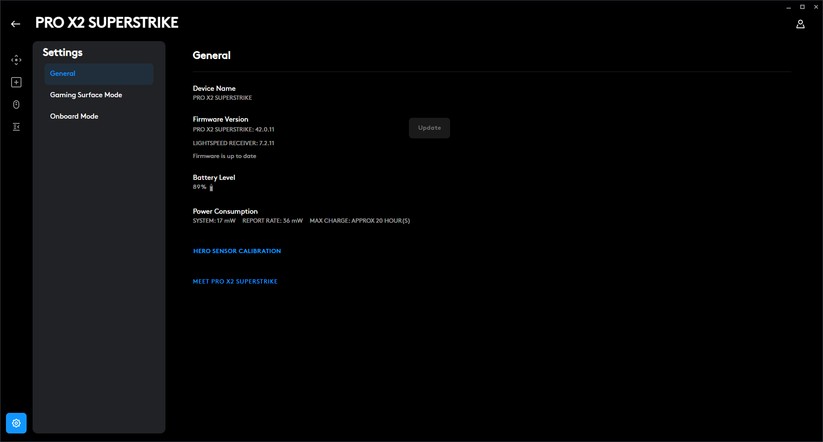The height and width of the screenshot is (442, 823).
Task: Click the battery icon next to 89%
Action: point(212,187)
